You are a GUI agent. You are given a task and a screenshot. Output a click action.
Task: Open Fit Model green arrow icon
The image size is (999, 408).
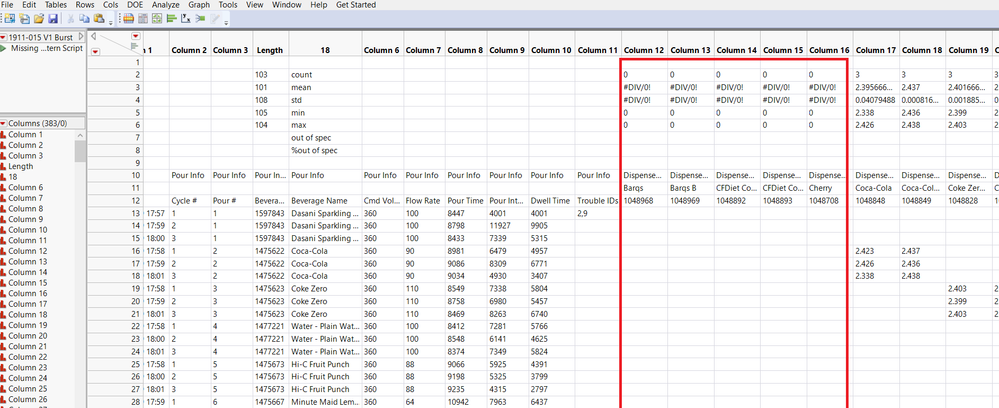pos(199,19)
